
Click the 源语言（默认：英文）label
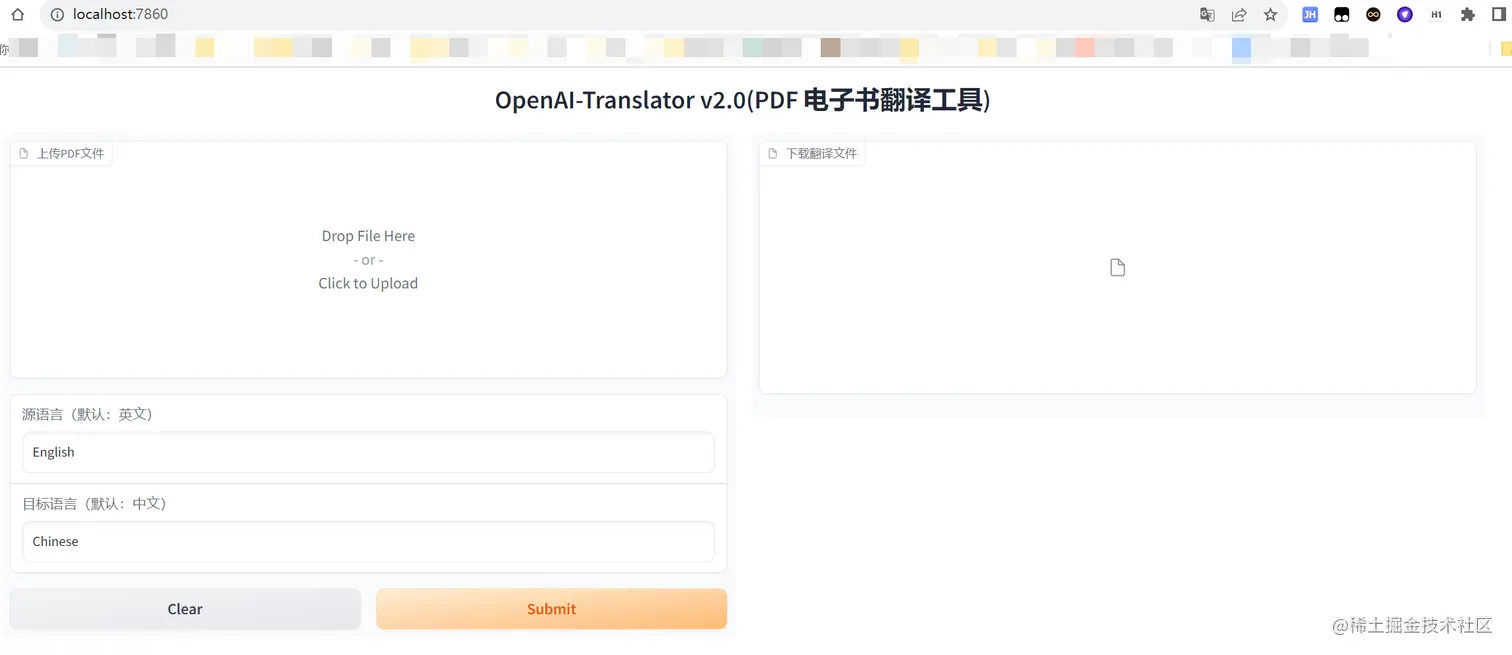tap(87, 414)
